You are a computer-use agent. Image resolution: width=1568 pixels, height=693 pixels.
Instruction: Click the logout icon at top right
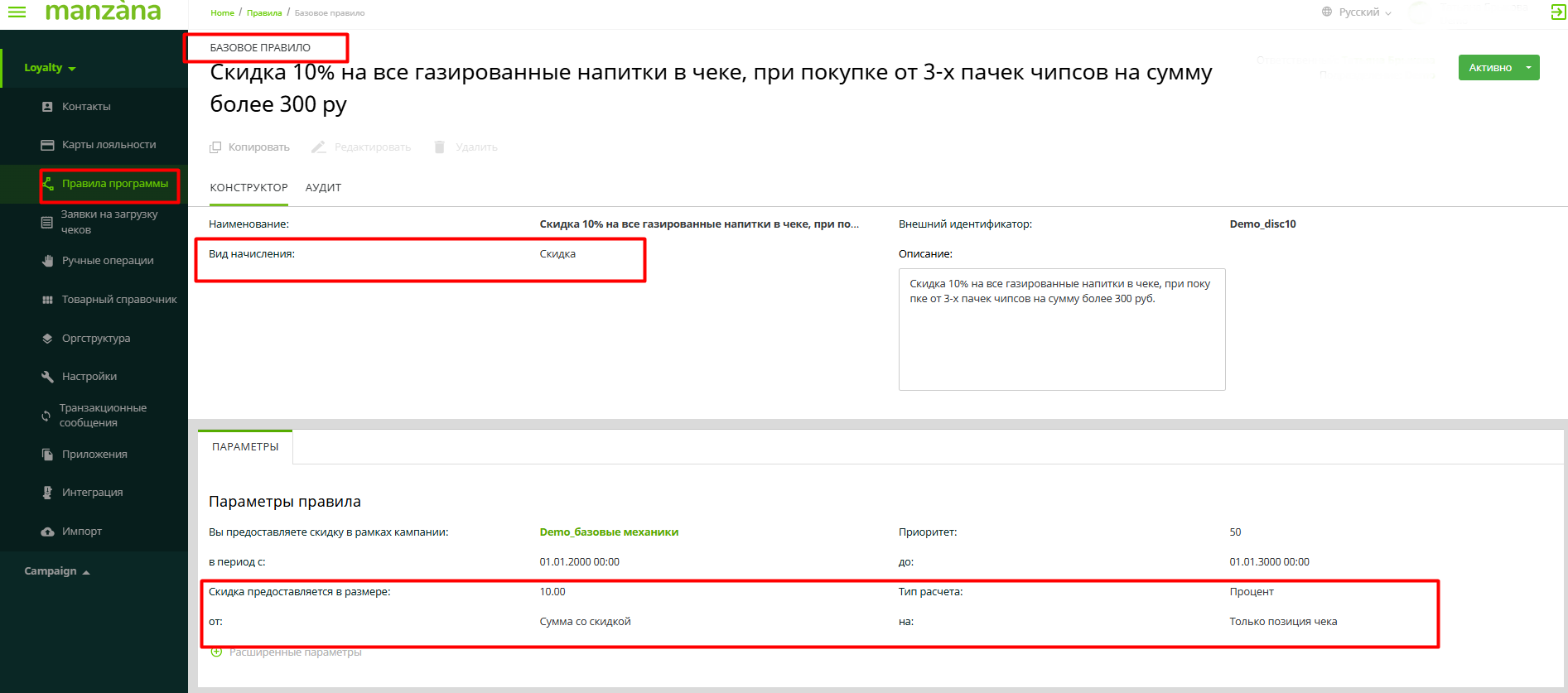(x=1558, y=12)
